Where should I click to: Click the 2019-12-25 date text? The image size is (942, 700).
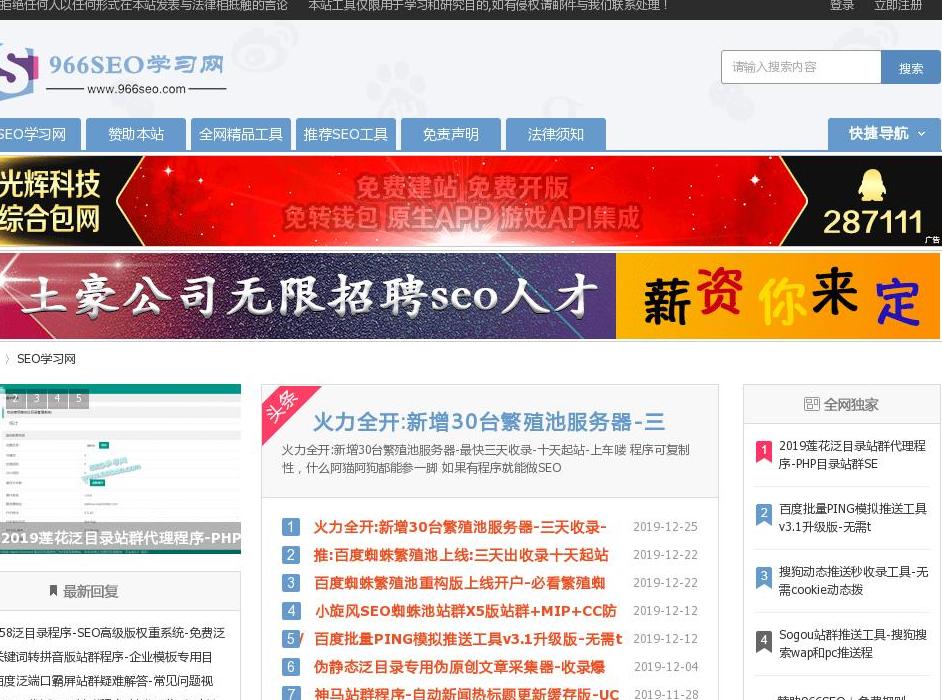665,527
